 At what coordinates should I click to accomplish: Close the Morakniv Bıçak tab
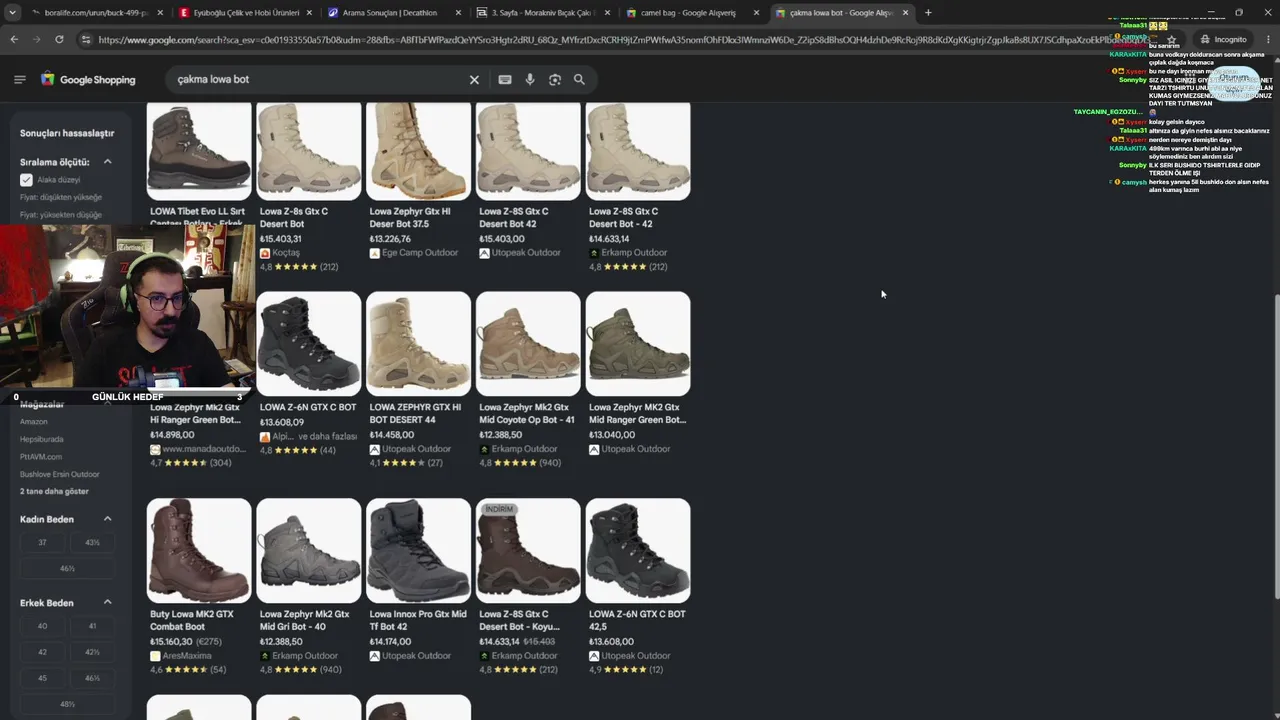pyautogui.click(x=607, y=13)
